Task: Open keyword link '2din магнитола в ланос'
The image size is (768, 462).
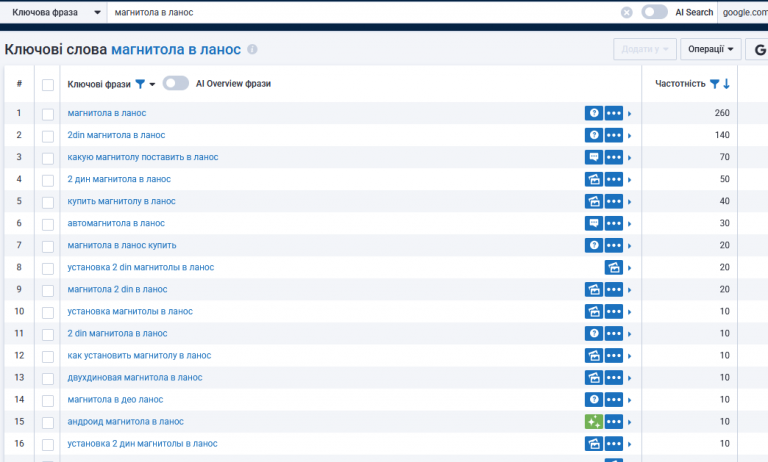Action: 116,135
